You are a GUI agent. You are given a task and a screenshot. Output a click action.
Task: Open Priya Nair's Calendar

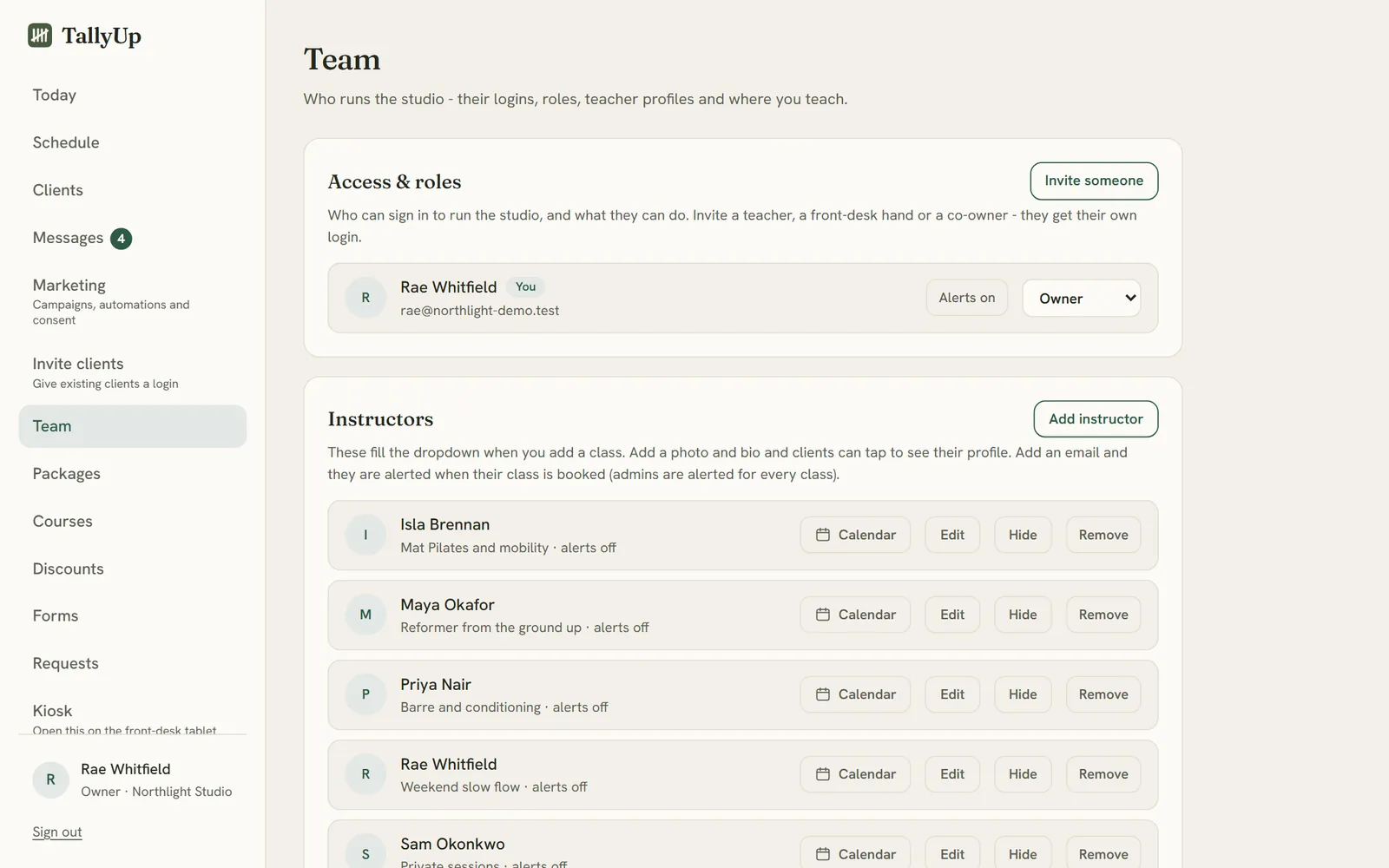coord(855,694)
